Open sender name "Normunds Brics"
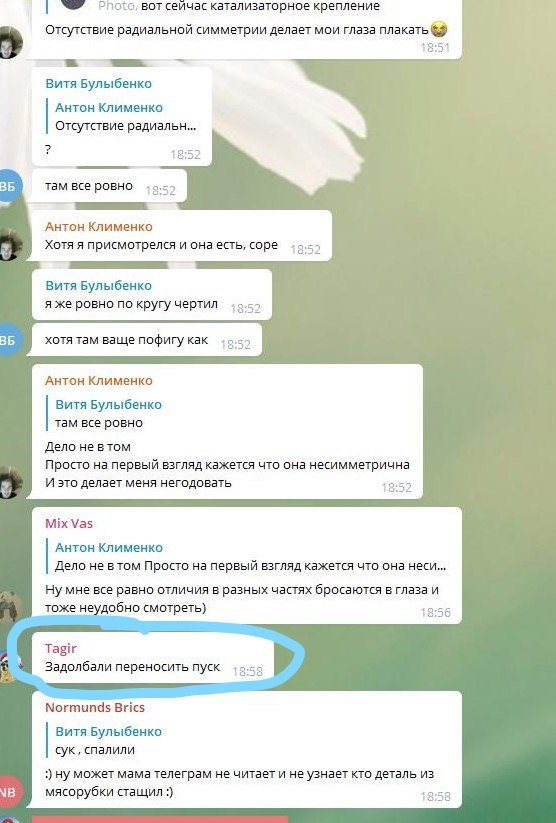The width and height of the screenshot is (556, 823). [x=95, y=707]
